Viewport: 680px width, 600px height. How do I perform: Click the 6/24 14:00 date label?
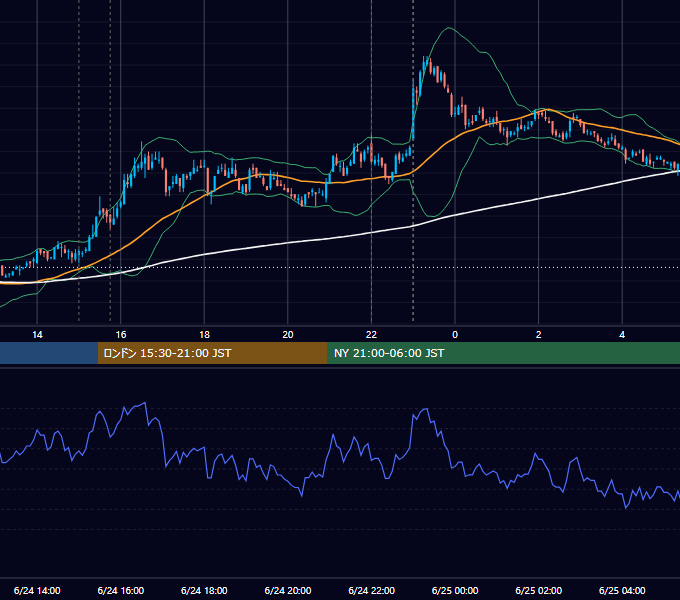(37, 590)
